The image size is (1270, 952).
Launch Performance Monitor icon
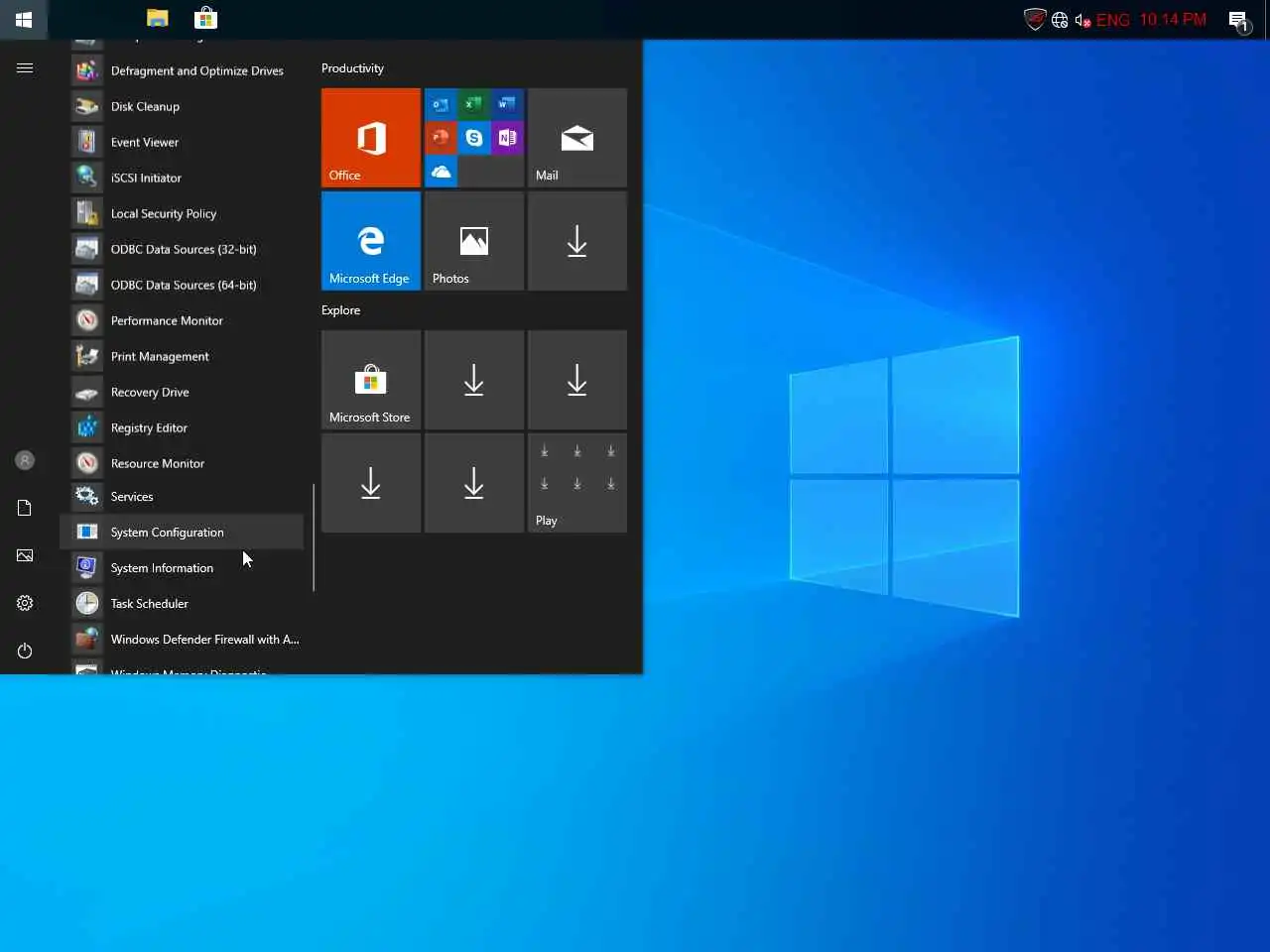87,320
